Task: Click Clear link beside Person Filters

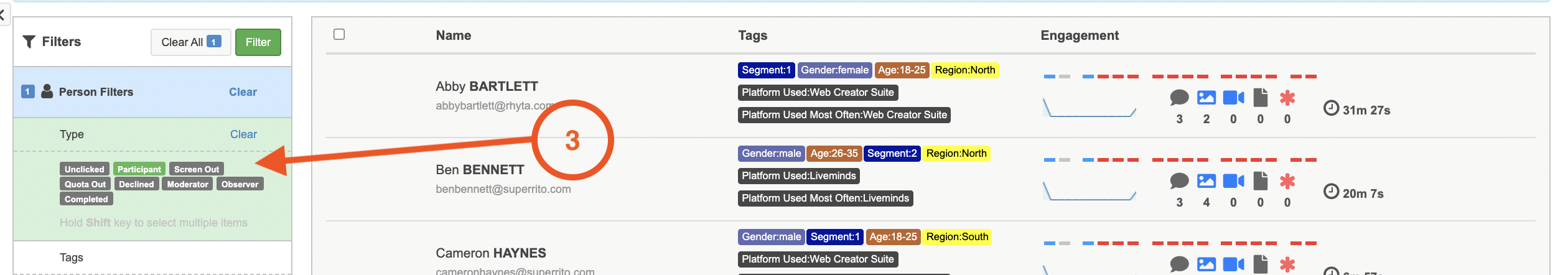Action: [x=243, y=92]
